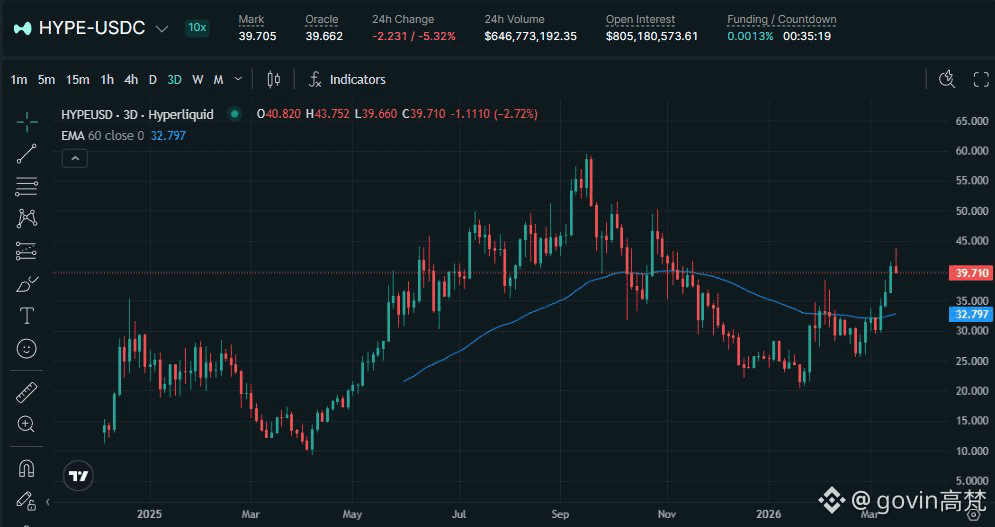Screen dimensions: 995x527
Task: Click the 2026 time axis label
Action: 768,514
